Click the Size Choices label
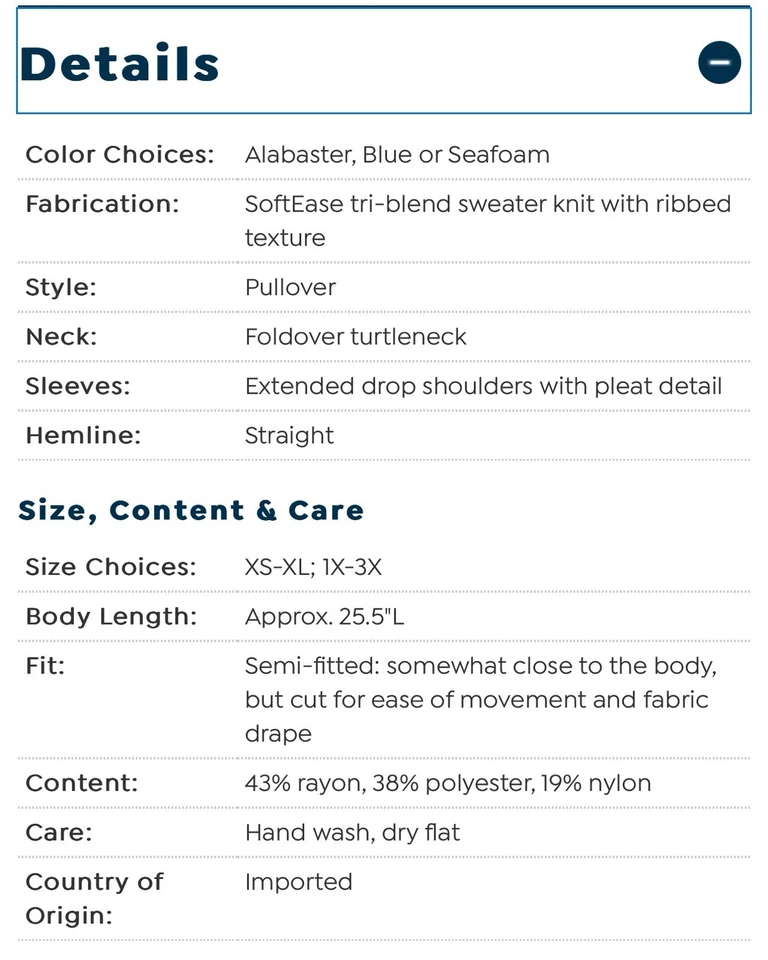 pos(111,567)
